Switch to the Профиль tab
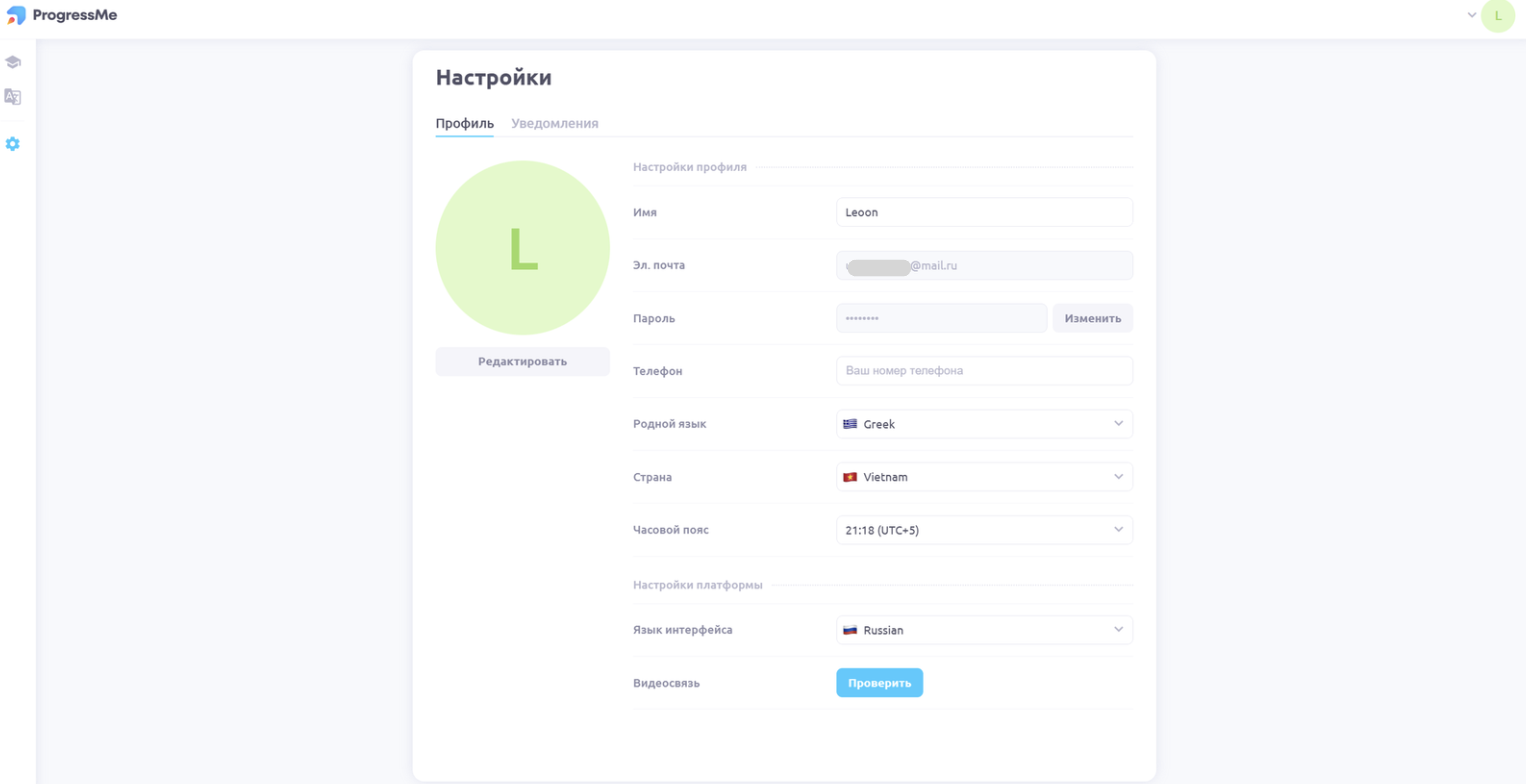The image size is (1526, 784). click(x=465, y=124)
